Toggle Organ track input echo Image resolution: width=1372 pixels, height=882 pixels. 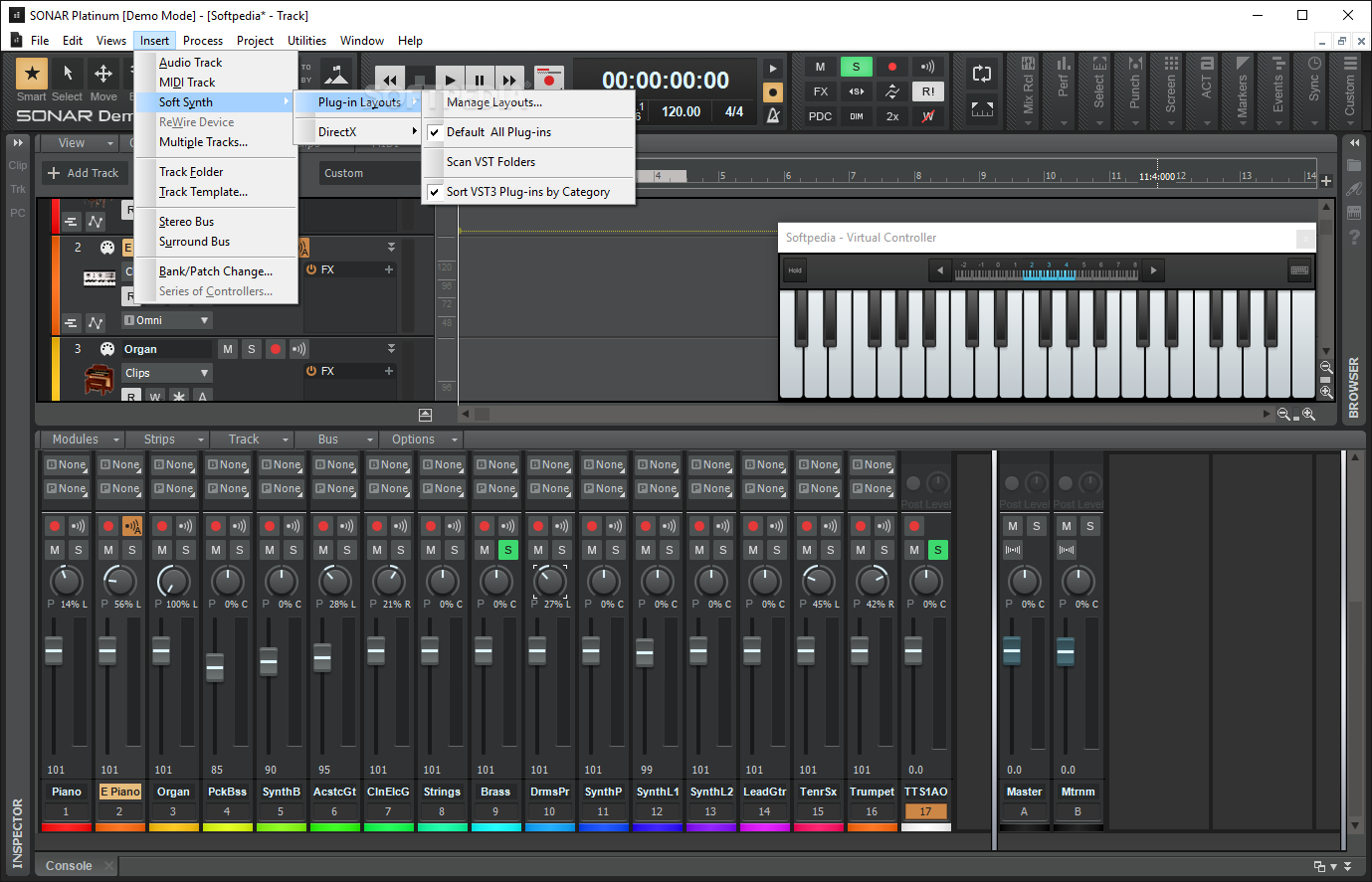coord(299,349)
